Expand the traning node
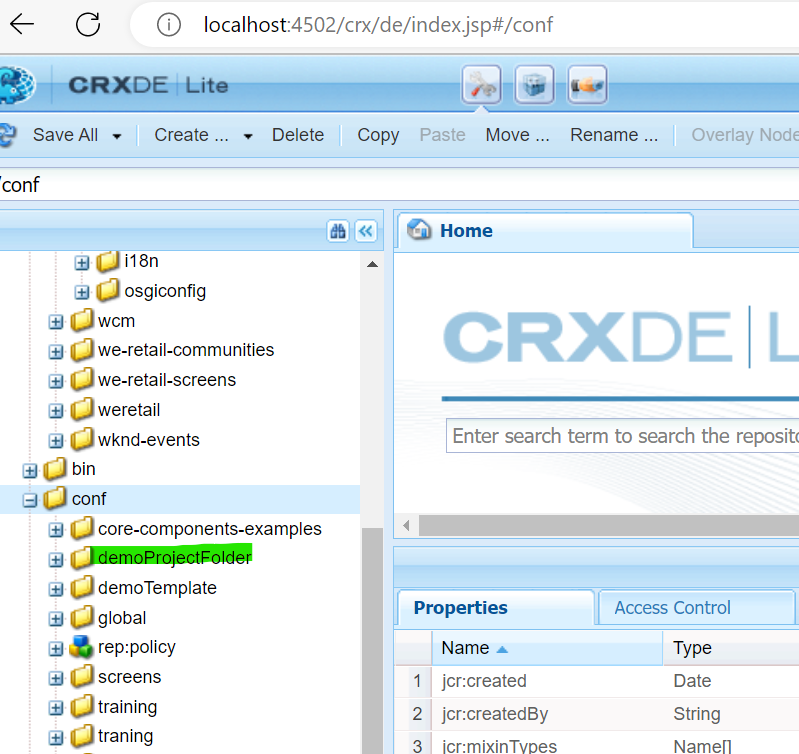This screenshot has width=799, height=754. coord(56,738)
